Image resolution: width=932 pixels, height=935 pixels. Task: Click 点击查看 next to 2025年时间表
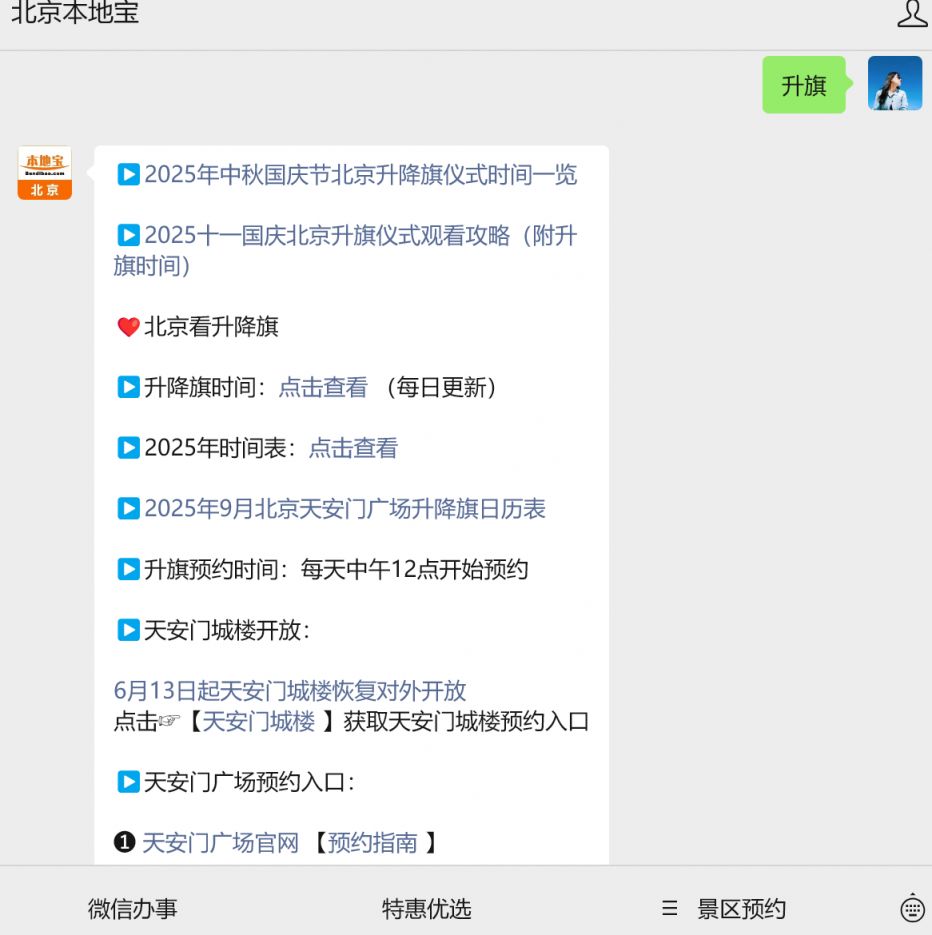tap(353, 448)
